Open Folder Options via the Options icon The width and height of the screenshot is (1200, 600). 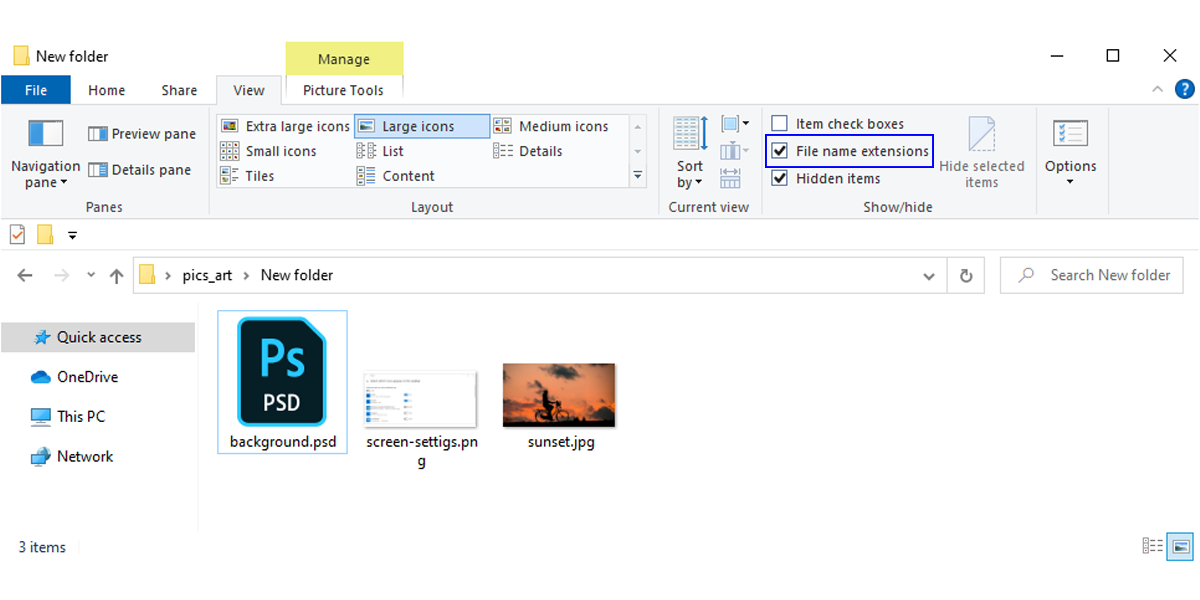pos(1070,133)
